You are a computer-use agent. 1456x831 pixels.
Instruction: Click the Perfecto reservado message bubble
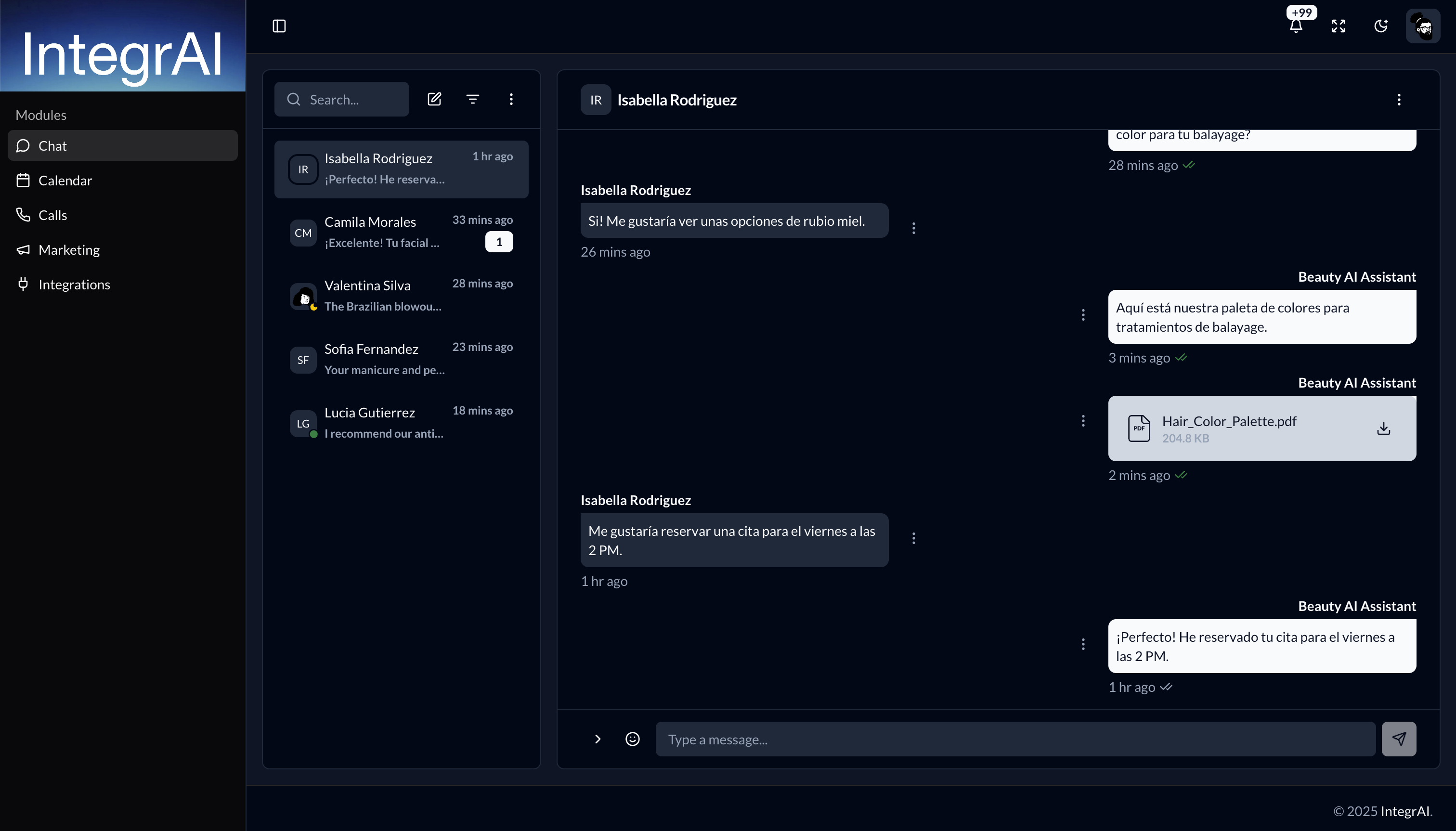tap(1262, 647)
